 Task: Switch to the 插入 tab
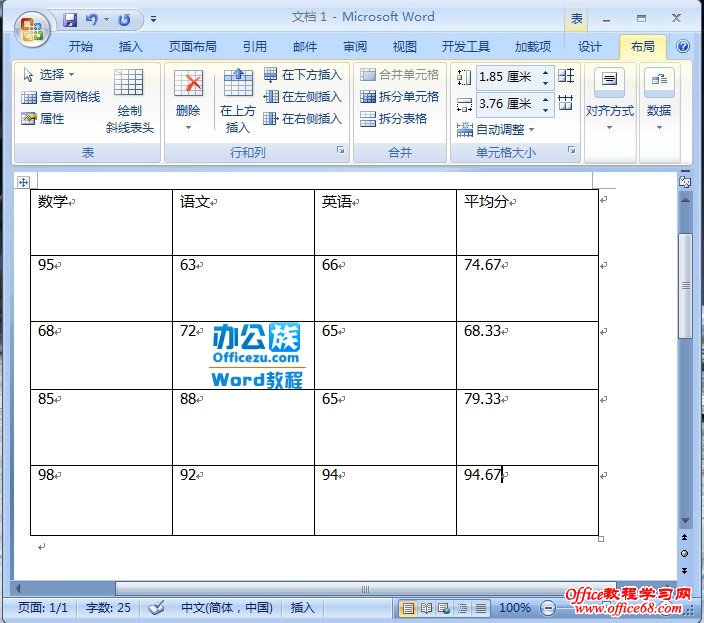[x=131, y=47]
